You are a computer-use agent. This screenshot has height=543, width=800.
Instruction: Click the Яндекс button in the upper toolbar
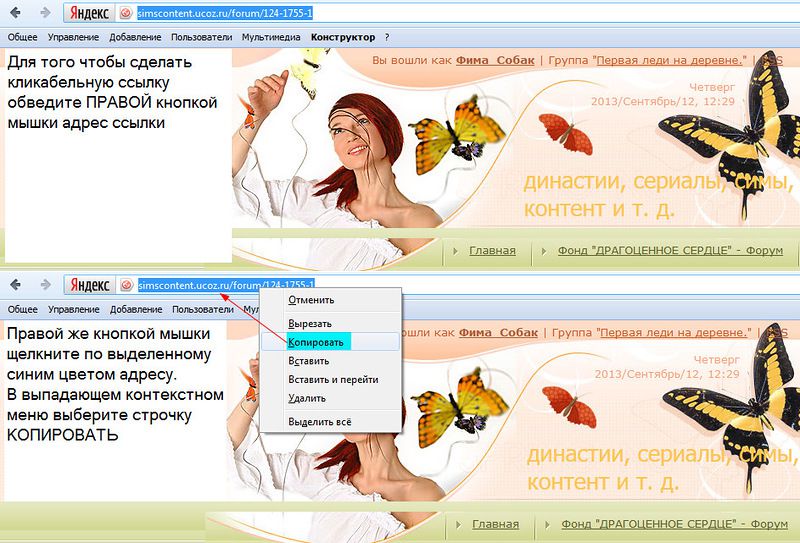click(x=88, y=14)
